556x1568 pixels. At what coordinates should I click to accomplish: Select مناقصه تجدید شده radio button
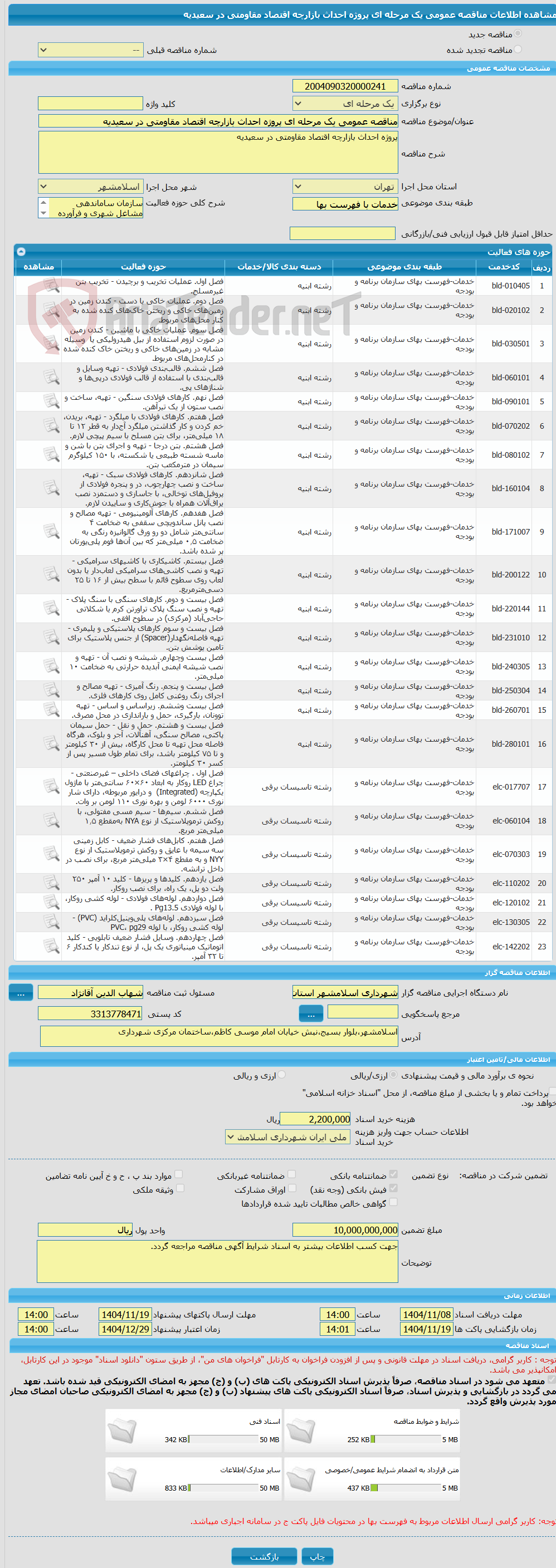[x=518, y=50]
